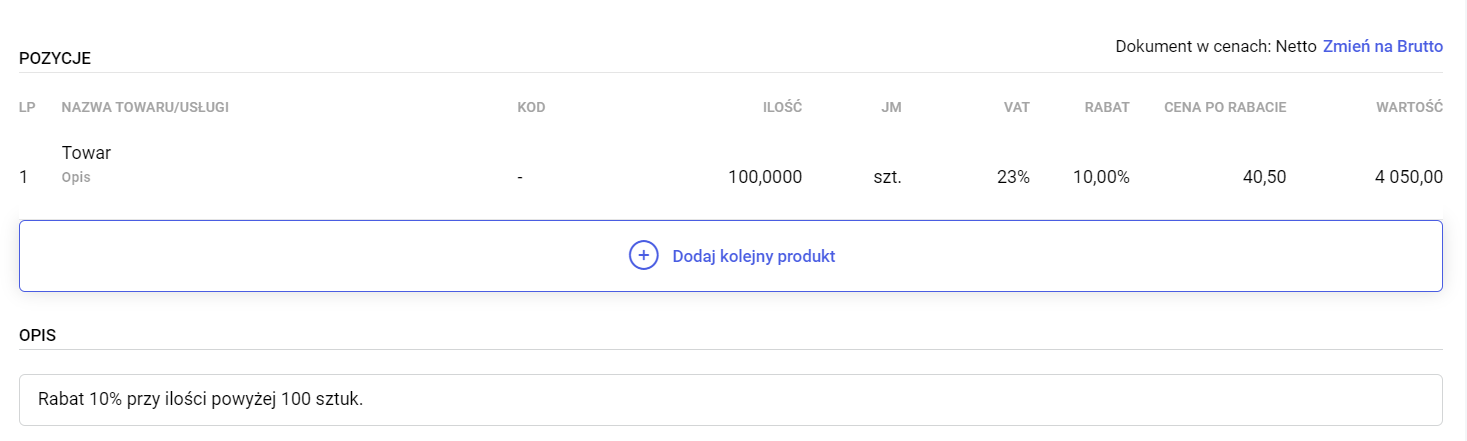The height and width of the screenshot is (441, 1467).
Task: Click the VAT value 23%
Action: (x=1013, y=177)
